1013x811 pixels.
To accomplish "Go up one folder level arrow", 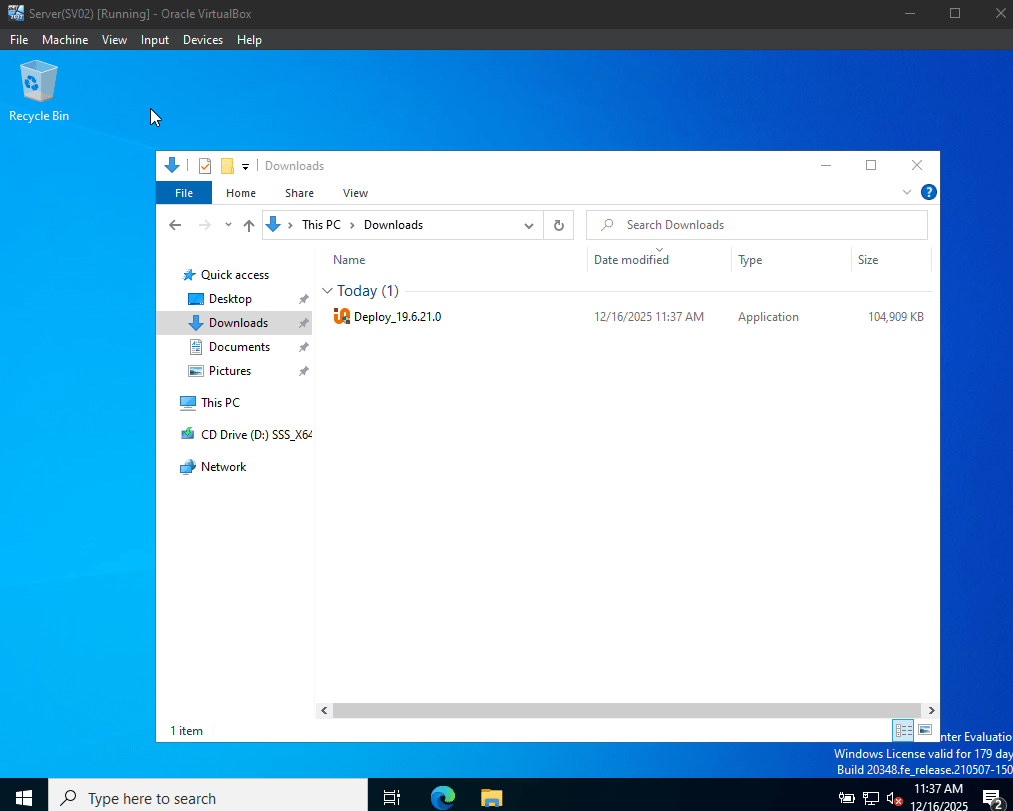I will coord(249,225).
